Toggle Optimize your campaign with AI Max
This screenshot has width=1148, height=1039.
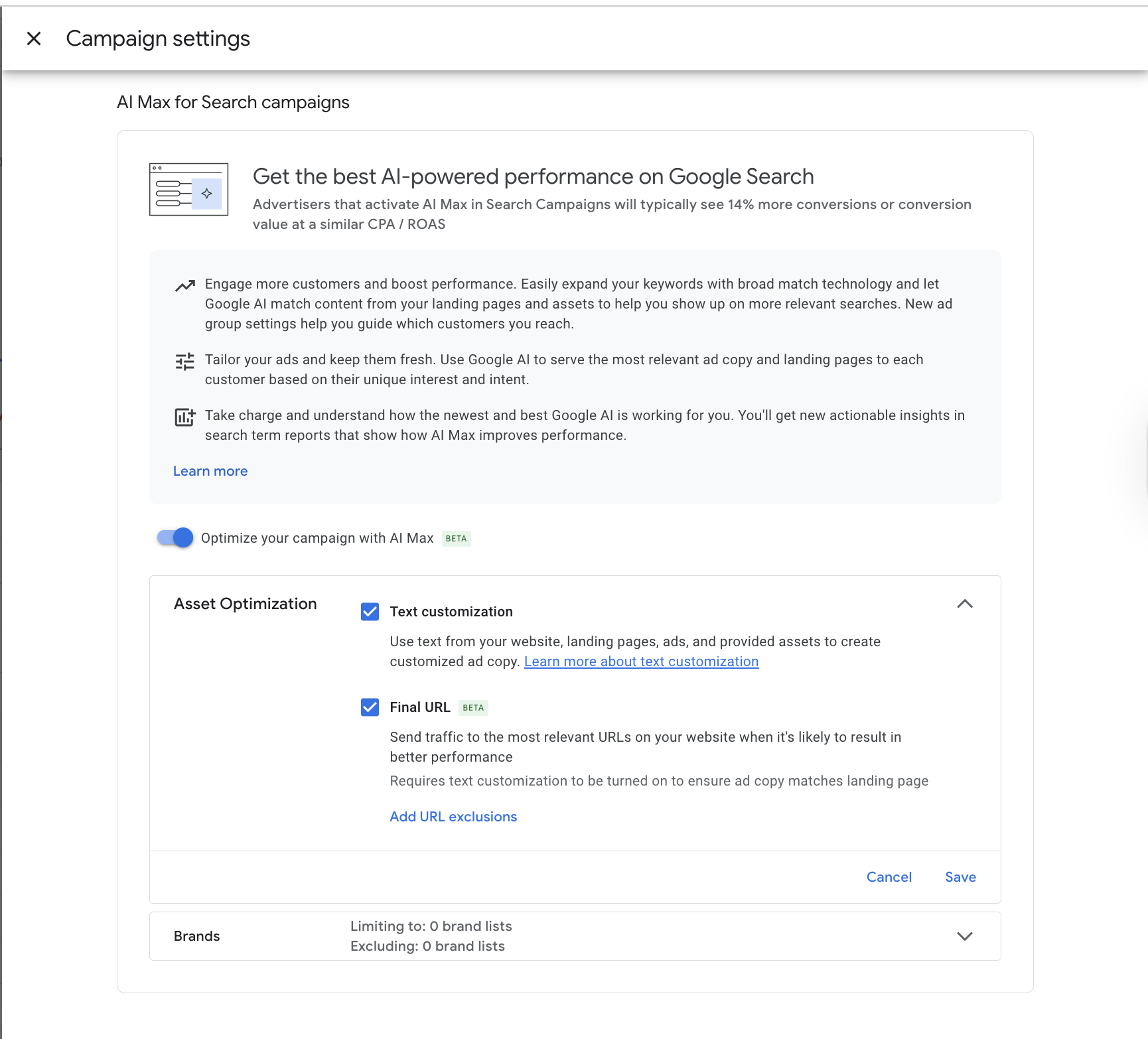point(175,537)
